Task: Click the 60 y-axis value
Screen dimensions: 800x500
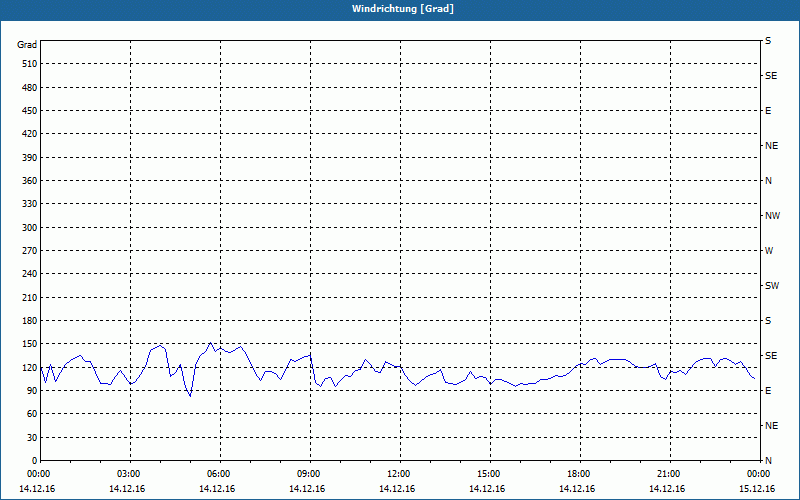Action: (x=32, y=414)
